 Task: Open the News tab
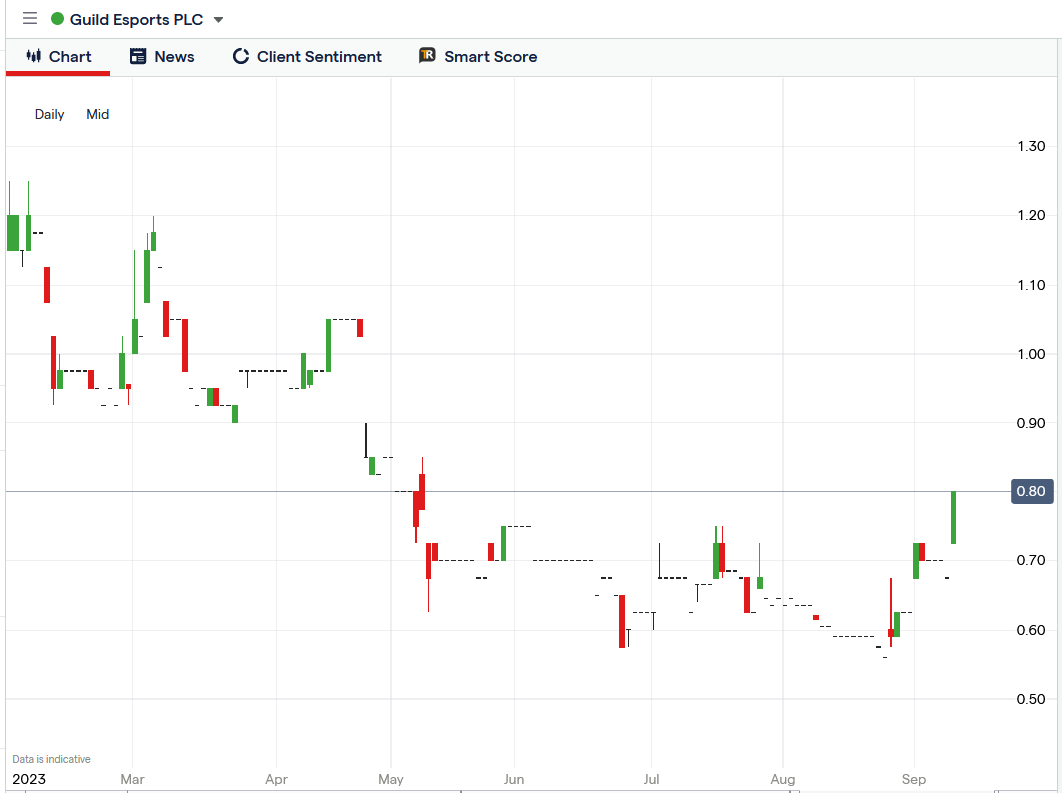point(162,57)
